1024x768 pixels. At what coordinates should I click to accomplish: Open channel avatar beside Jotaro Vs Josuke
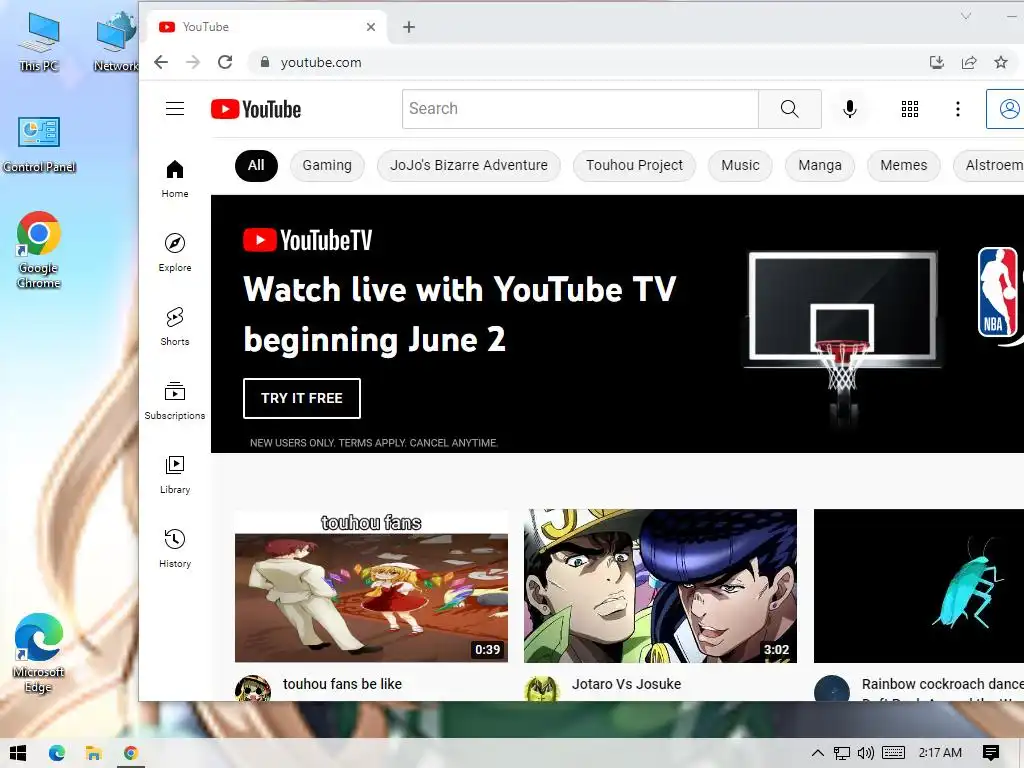tap(542, 689)
